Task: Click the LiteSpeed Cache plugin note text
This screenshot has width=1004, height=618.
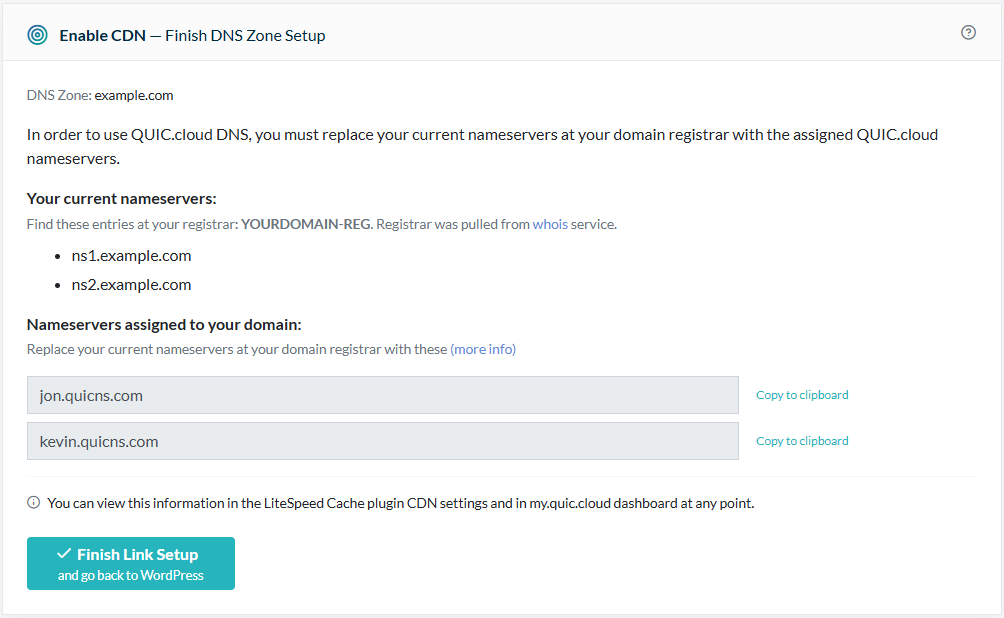Action: point(400,503)
